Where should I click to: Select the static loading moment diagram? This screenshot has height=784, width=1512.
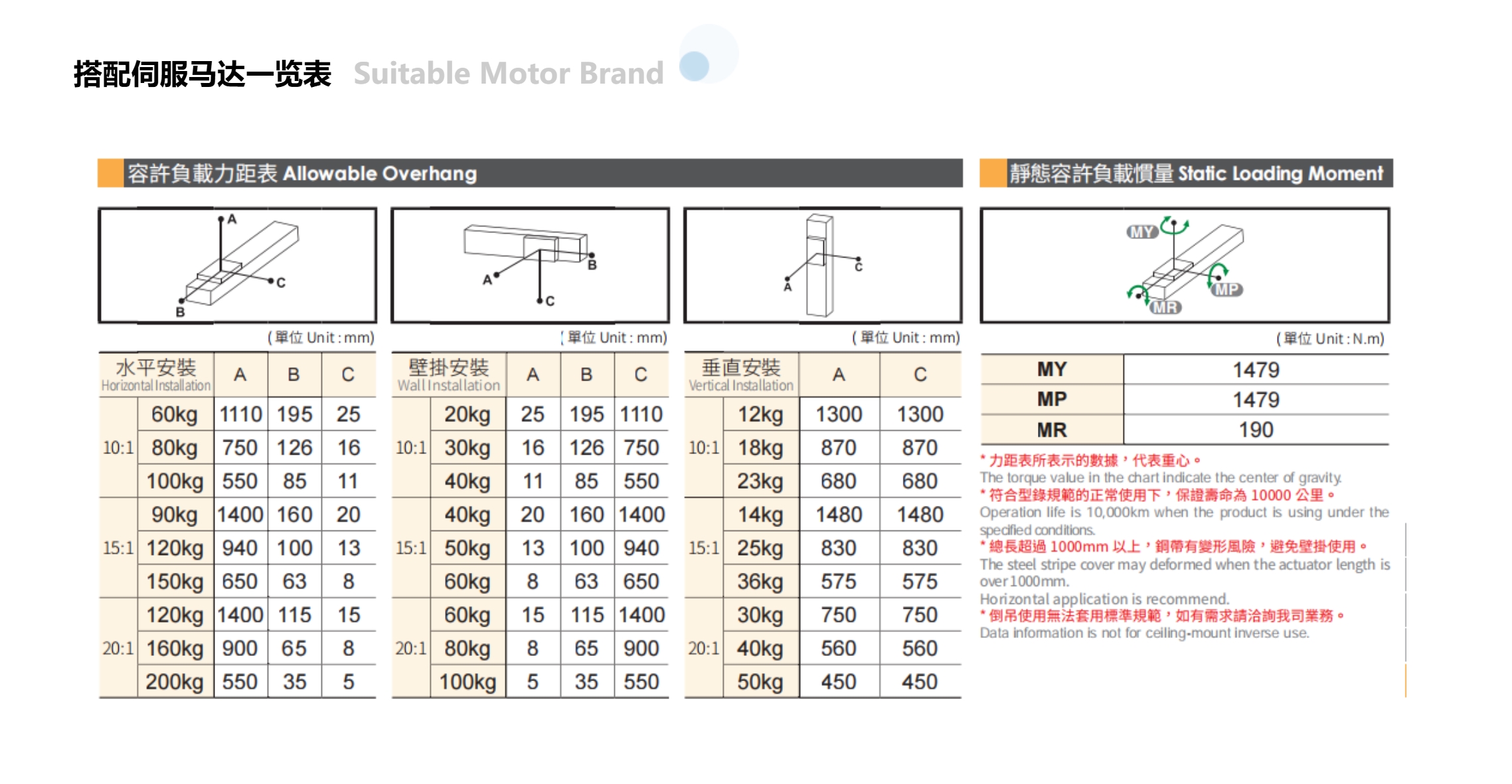click(x=1185, y=266)
